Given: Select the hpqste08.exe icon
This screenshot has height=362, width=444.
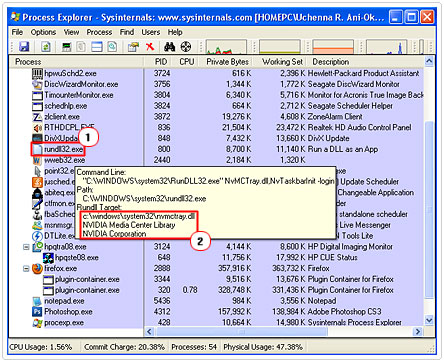Looking at the screenshot, I should point(48,258).
